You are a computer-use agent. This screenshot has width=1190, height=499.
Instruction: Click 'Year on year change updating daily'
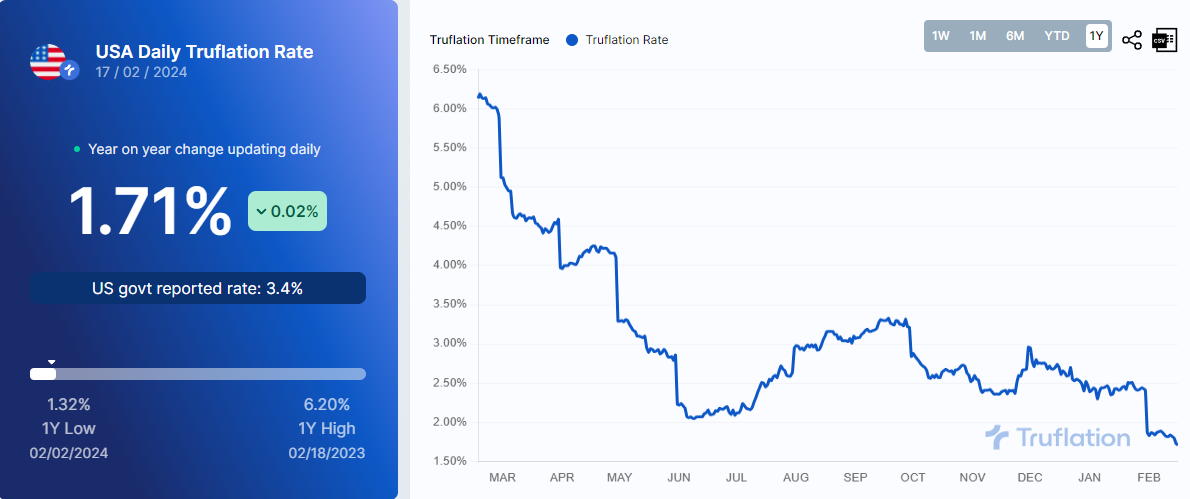click(x=204, y=149)
